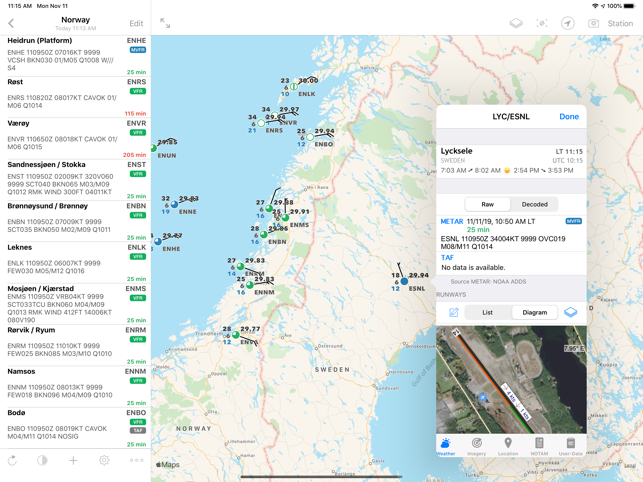Open the NOTAM tab in popup
The width and height of the screenshot is (643, 482).
coord(539,447)
